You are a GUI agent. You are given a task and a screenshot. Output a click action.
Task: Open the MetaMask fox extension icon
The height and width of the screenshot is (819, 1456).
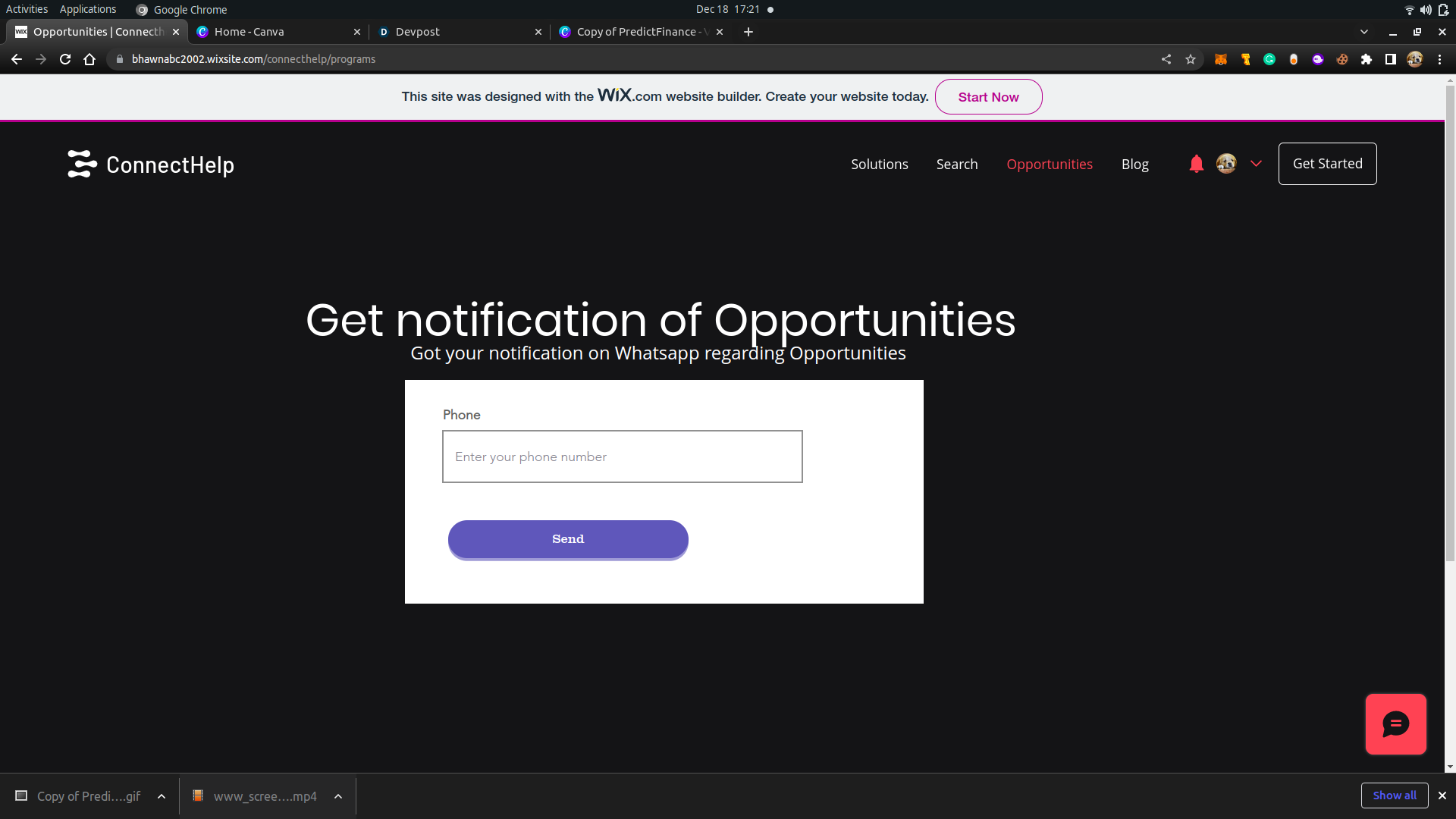(x=1221, y=59)
